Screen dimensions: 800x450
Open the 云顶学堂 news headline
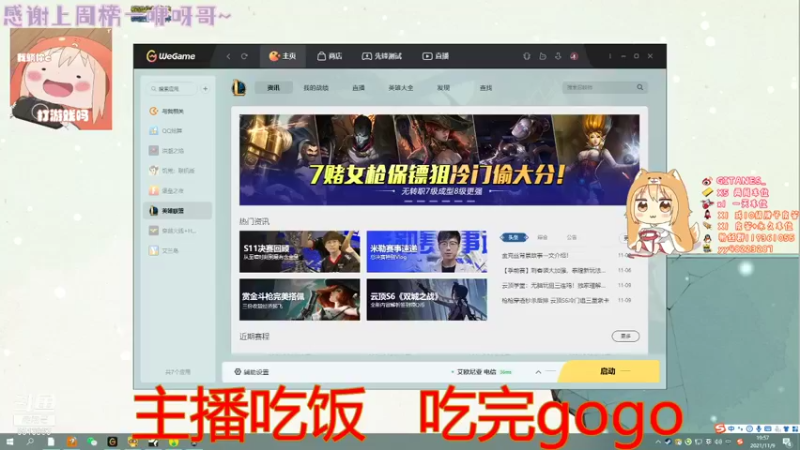(553, 285)
